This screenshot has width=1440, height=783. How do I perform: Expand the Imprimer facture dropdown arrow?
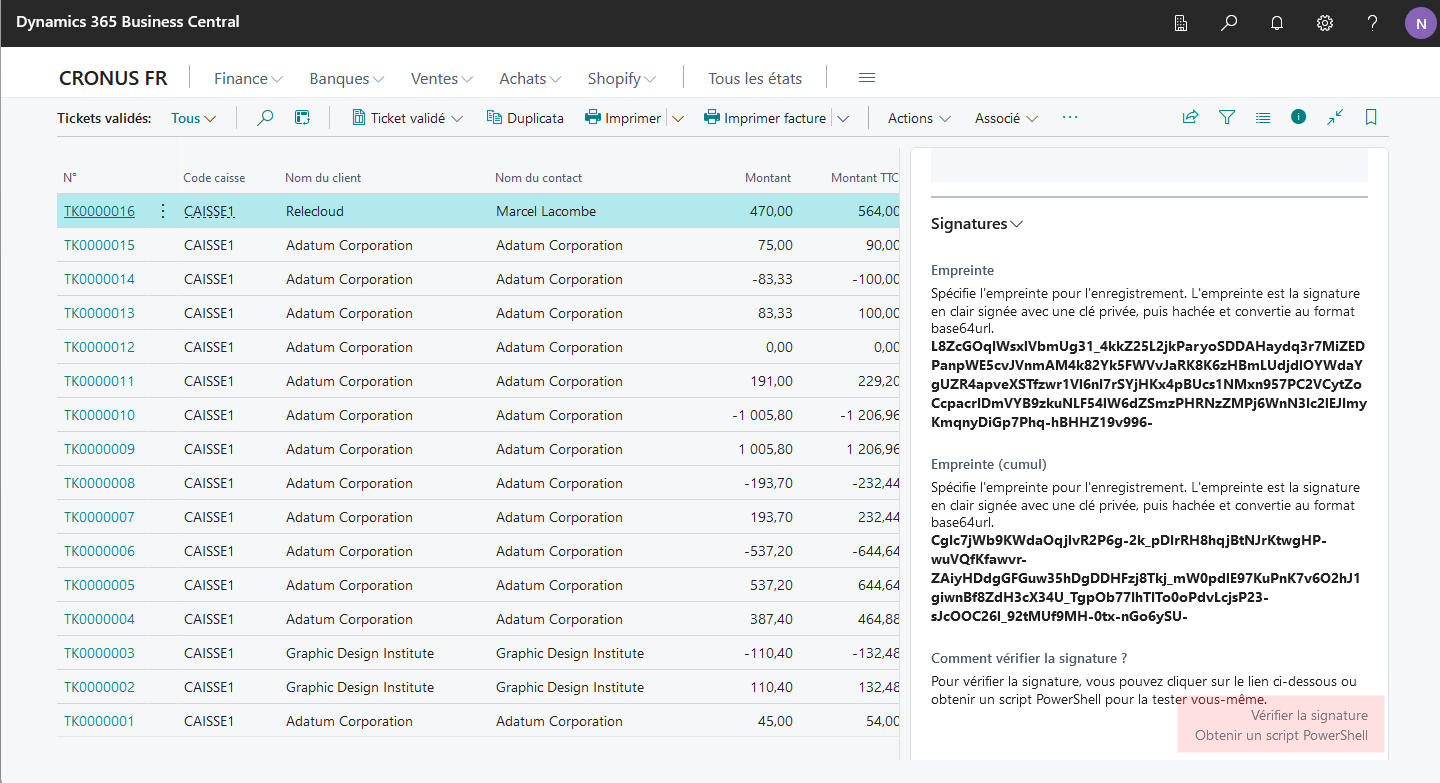(x=843, y=118)
